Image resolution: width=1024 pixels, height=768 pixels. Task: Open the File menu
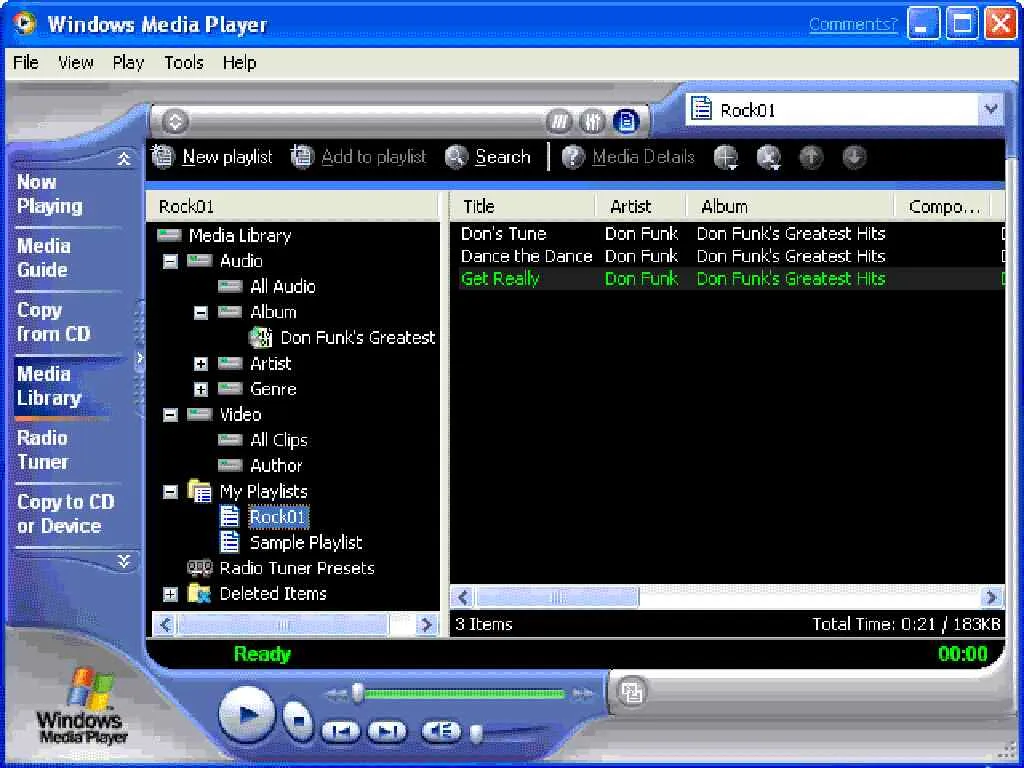click(x=25, y=63)
